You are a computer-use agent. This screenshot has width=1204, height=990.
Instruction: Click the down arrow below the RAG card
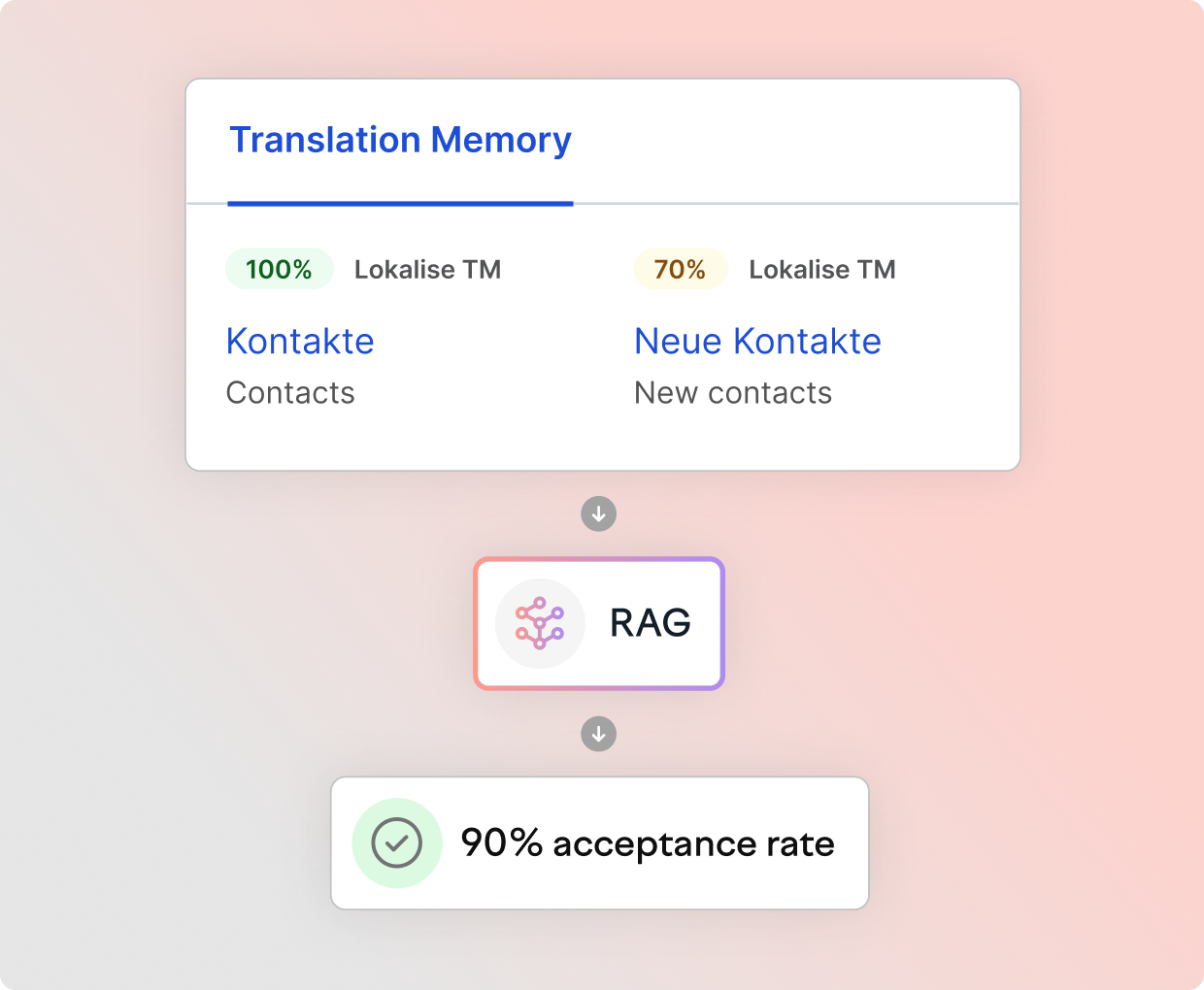pyautogui.click(x=599, y=734)
